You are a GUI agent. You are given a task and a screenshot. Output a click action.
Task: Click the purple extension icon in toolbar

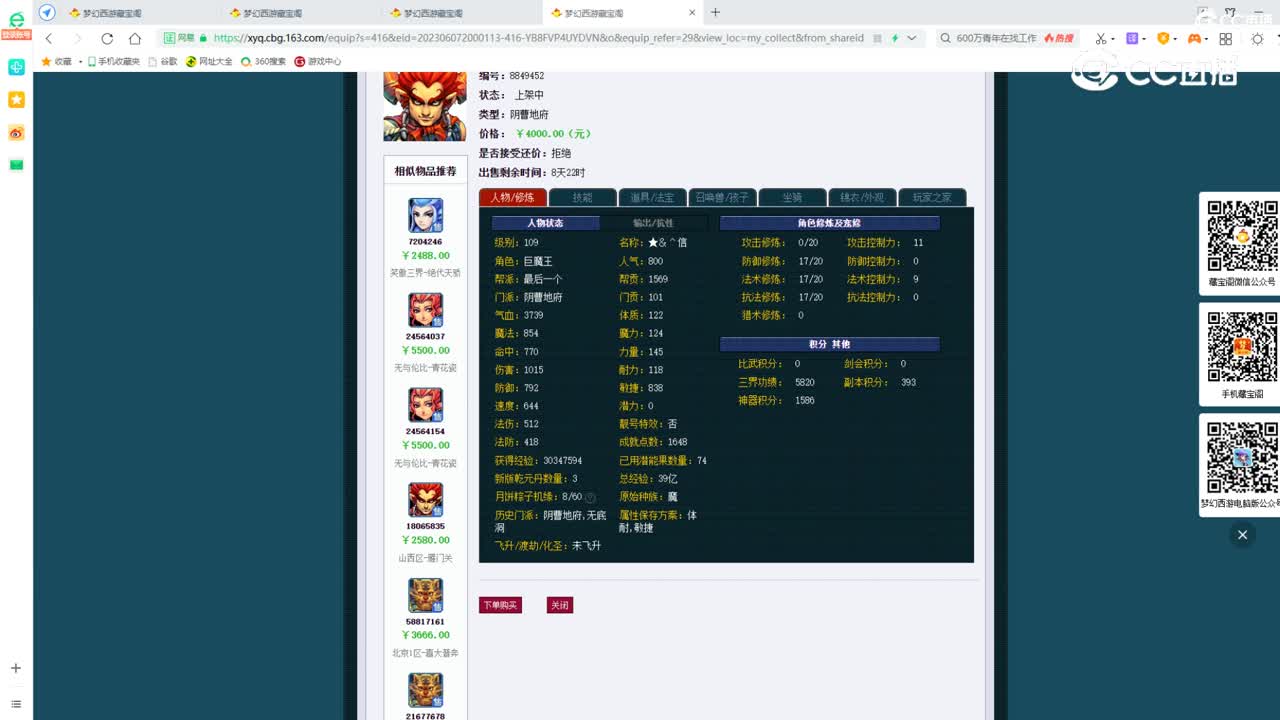1132,39
